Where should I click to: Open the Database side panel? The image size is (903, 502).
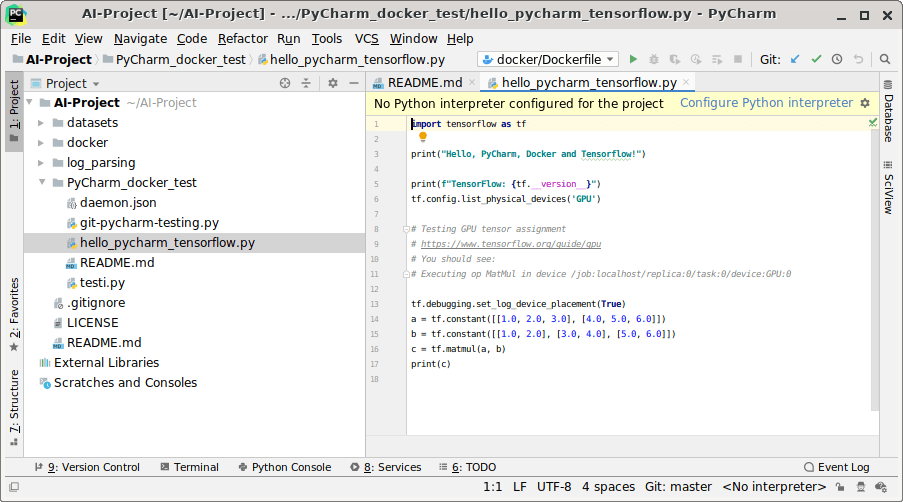click(888, 111)
